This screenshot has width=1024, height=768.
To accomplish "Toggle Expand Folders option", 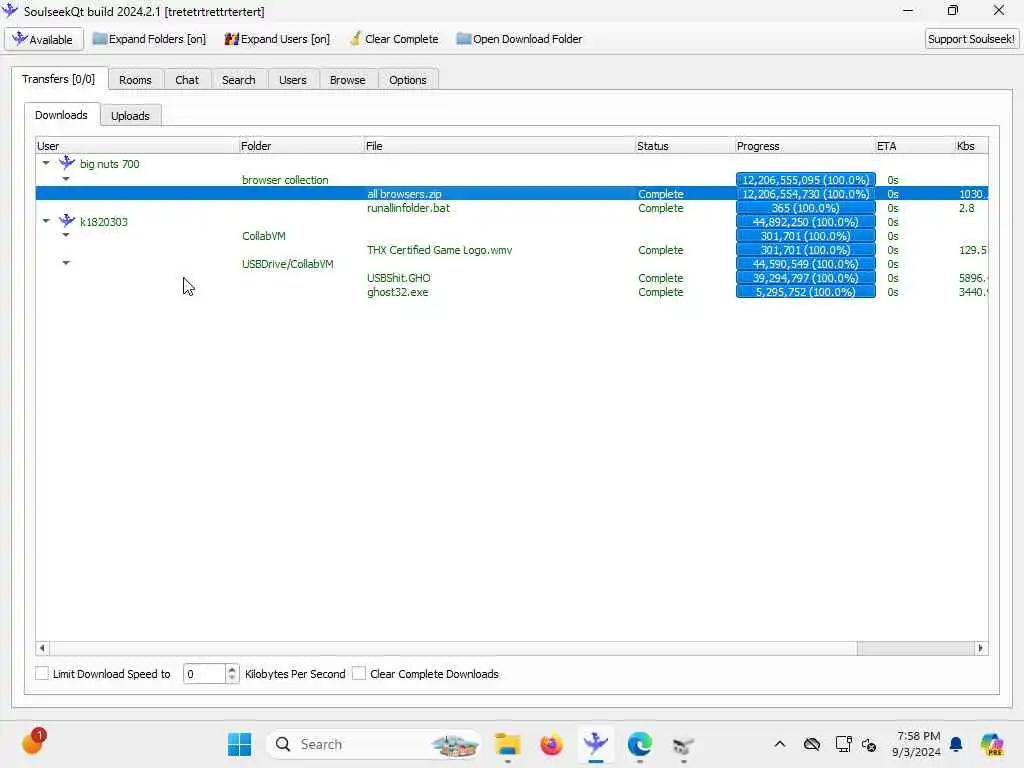I will (150, 39).
